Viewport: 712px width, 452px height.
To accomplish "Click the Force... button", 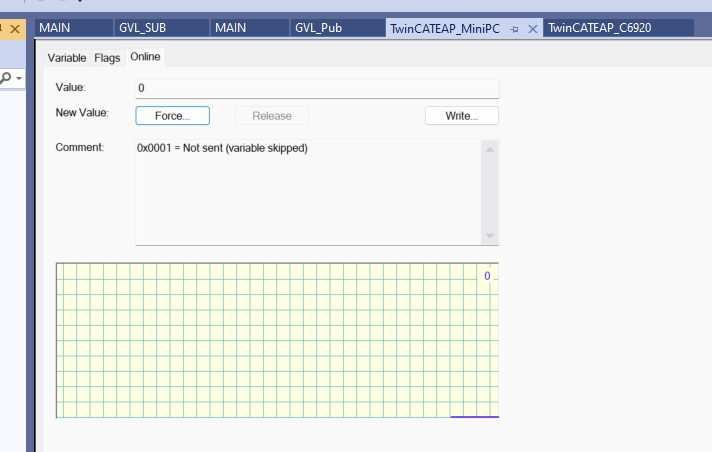I will tap(173, 115).
